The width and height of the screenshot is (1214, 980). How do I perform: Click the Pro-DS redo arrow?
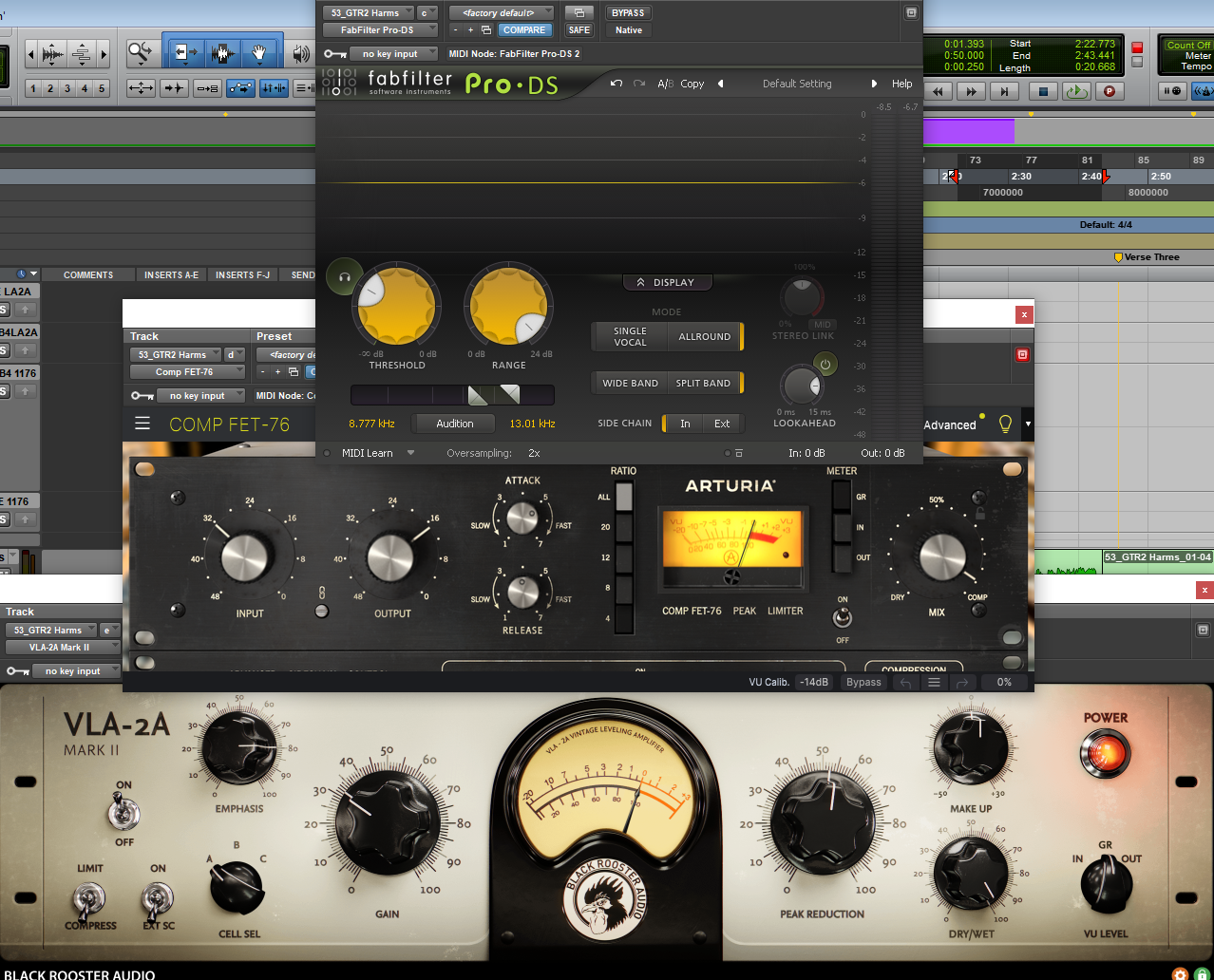(639, 84)
